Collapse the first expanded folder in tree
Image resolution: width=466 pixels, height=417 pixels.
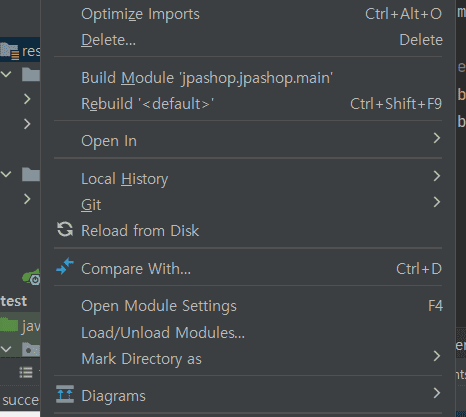[x=6, y=74]
